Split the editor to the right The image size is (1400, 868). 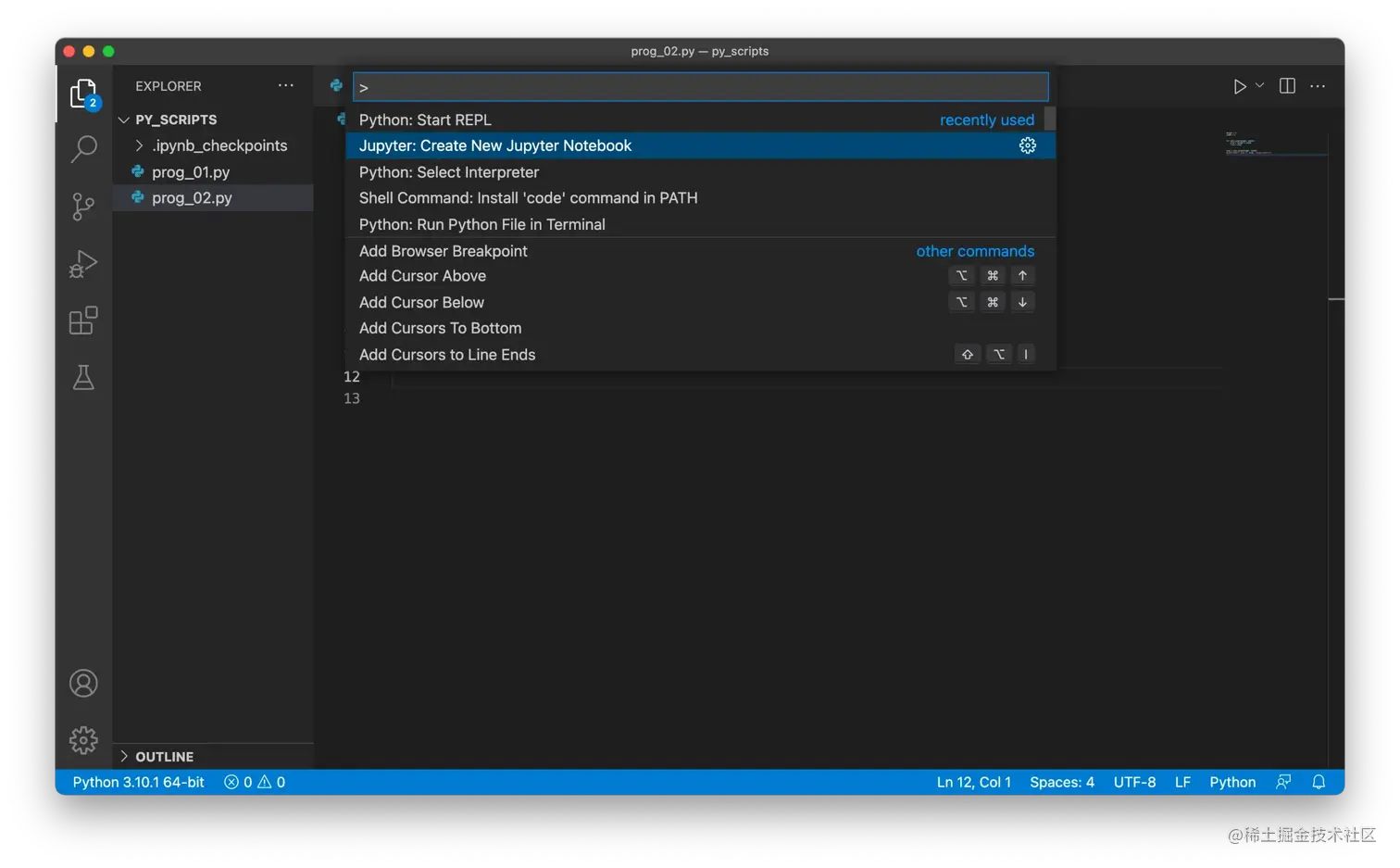click(x=1287, y=86)
